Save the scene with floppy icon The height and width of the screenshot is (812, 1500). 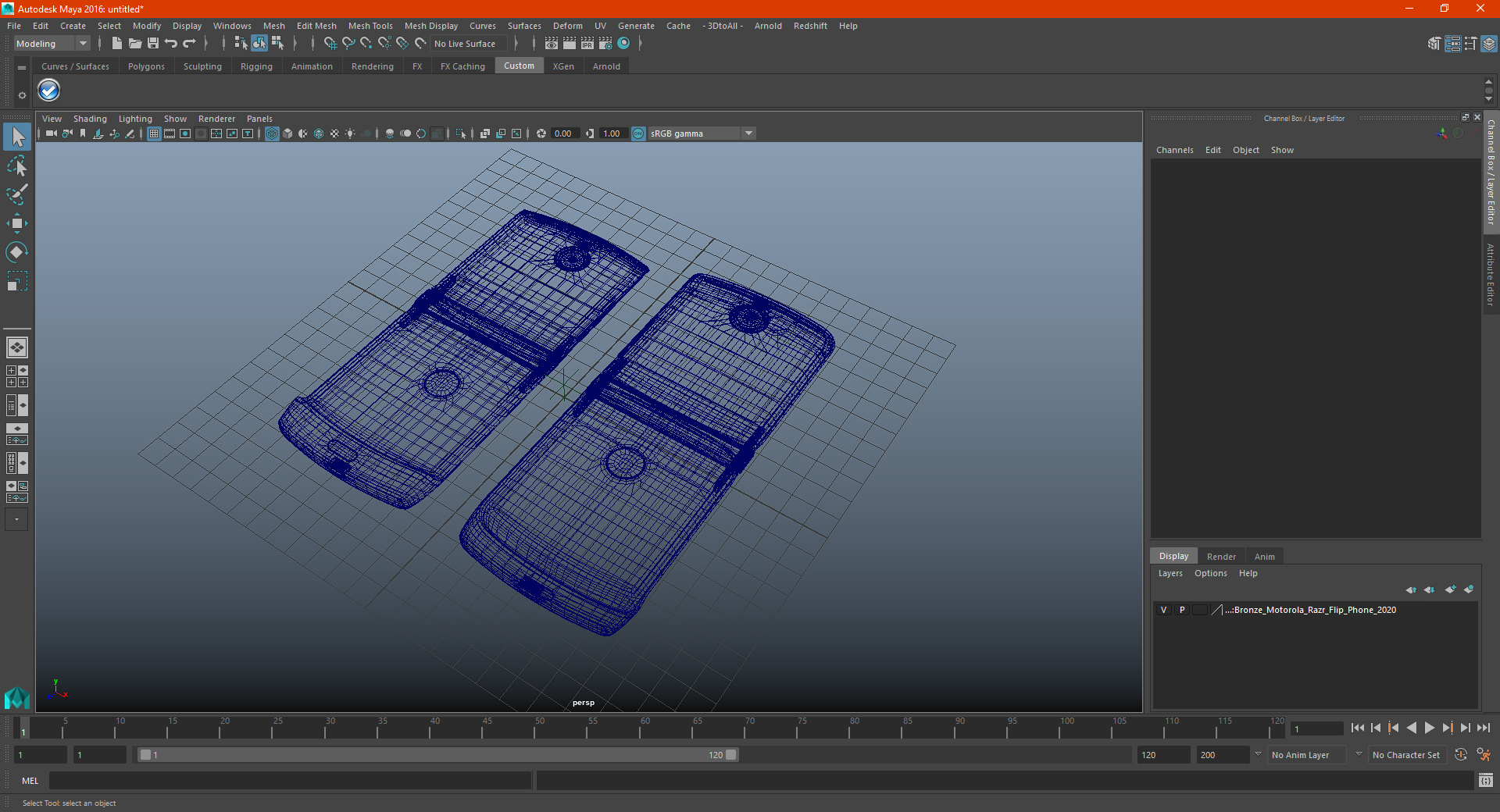(153, 44)
